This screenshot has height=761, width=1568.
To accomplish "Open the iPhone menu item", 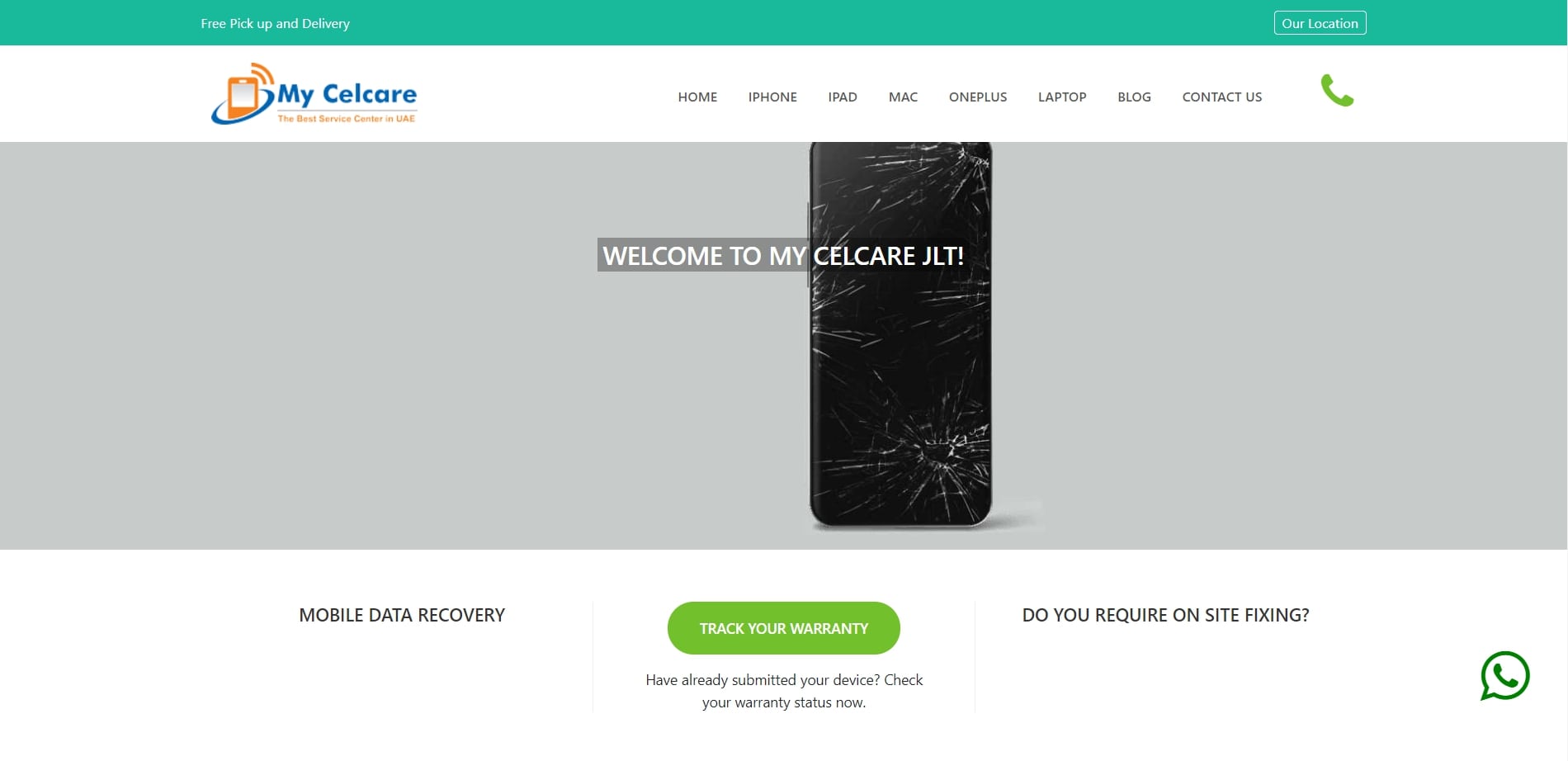I will click(772, 97).
